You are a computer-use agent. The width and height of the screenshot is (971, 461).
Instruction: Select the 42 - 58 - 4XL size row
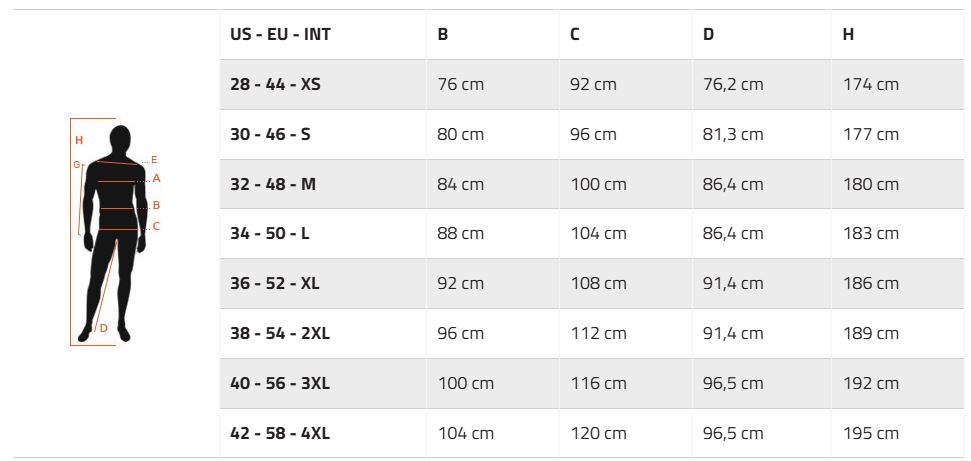pyautogui.click(x=591, y=433)
